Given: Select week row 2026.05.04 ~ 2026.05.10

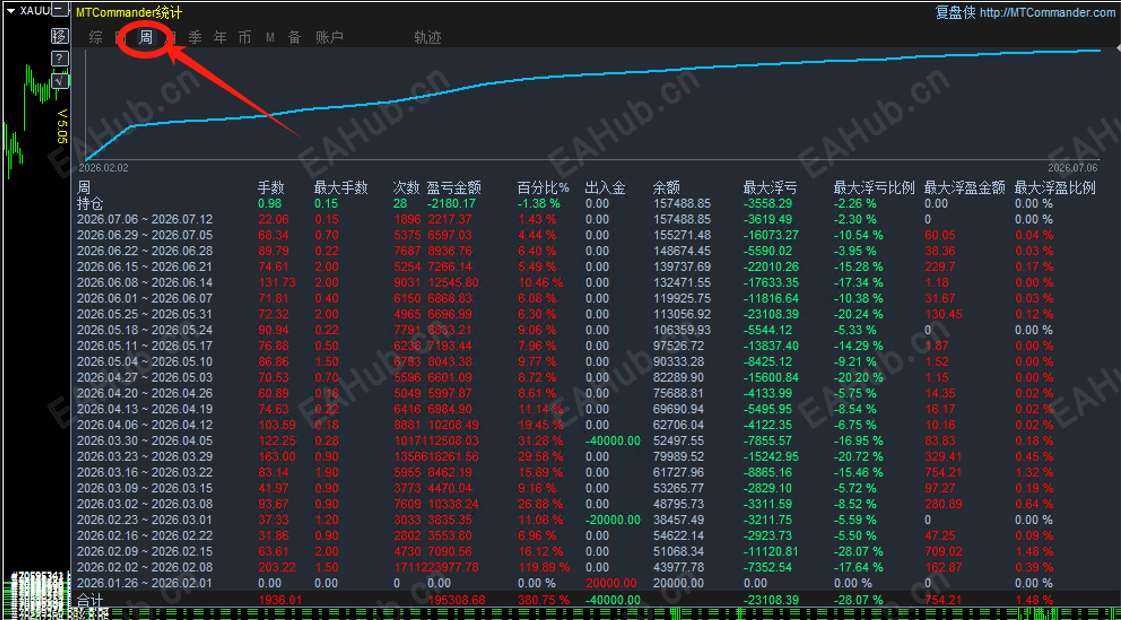Looking at the screenshot, I should click(144, 361).
